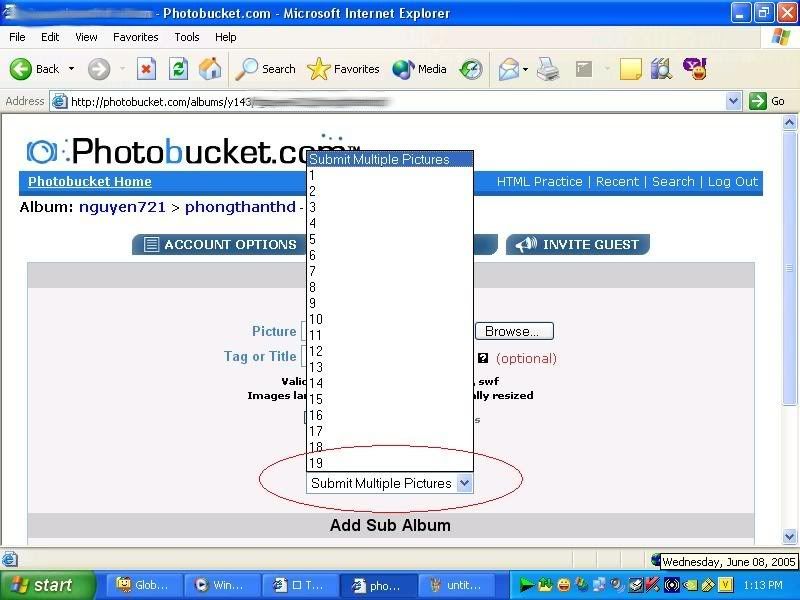The width and height of the screenshot is (800, 600).
Task: Click the Log Out link
Action: pos(733,182)
